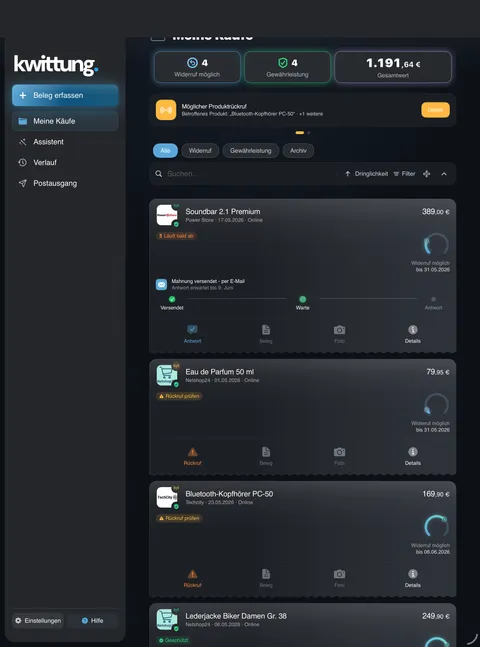Click the 389,00 € price on Soundbar card
This screenshot has width=480, height=647.
click(x=435, y=212)
